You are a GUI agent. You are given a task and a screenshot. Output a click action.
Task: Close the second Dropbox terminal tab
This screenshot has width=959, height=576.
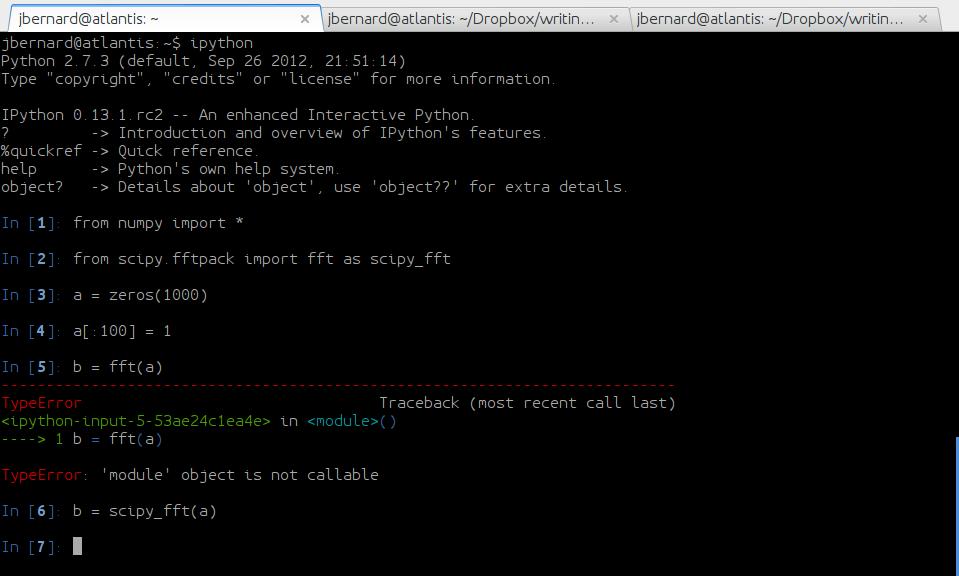(615, 18)
